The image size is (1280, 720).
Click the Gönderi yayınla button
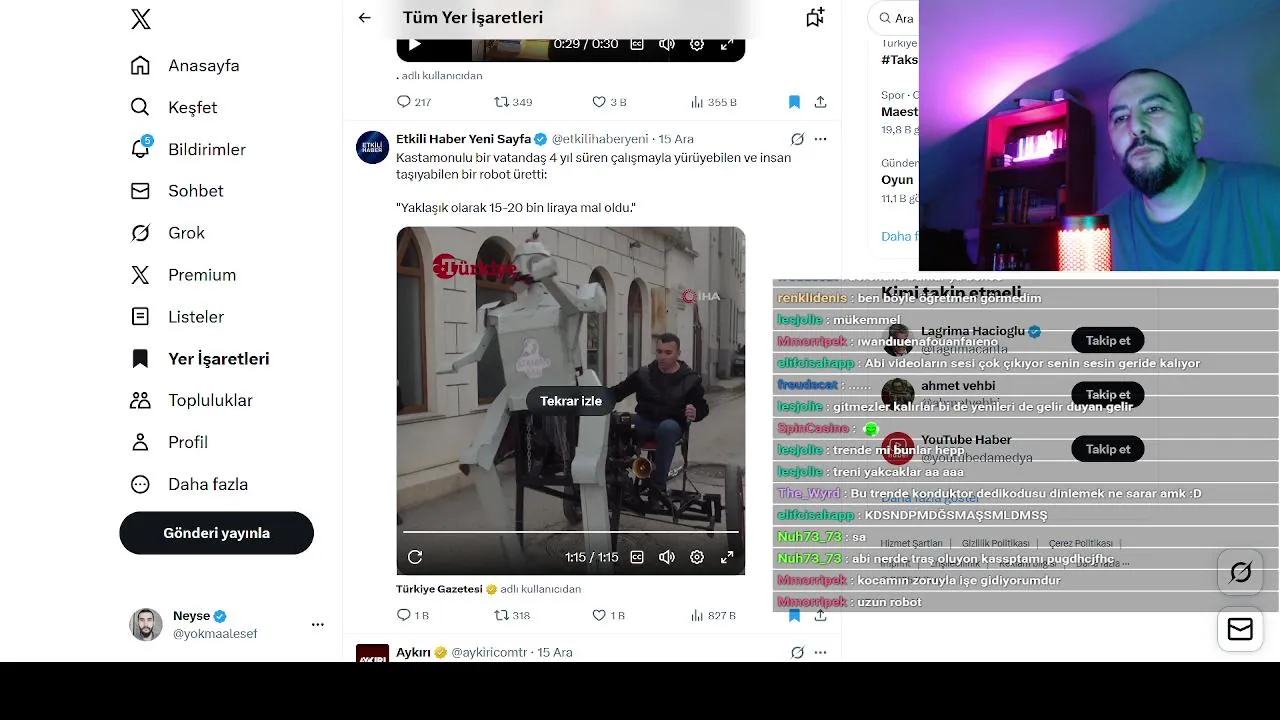[x=217, y=533]
